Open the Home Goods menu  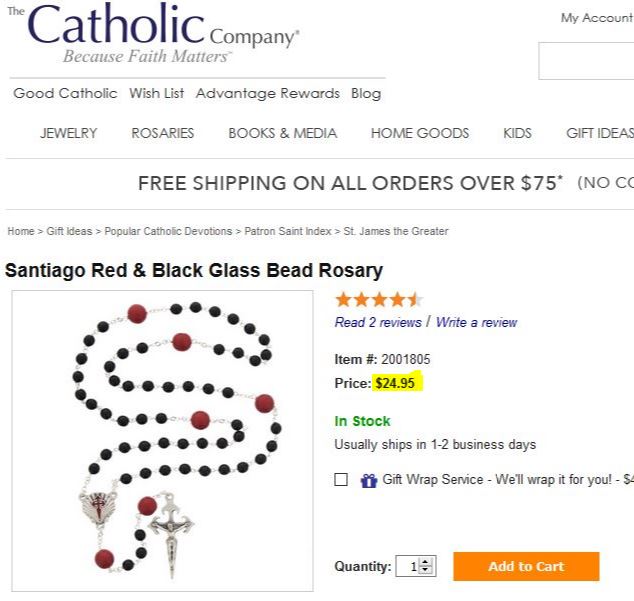419,133
